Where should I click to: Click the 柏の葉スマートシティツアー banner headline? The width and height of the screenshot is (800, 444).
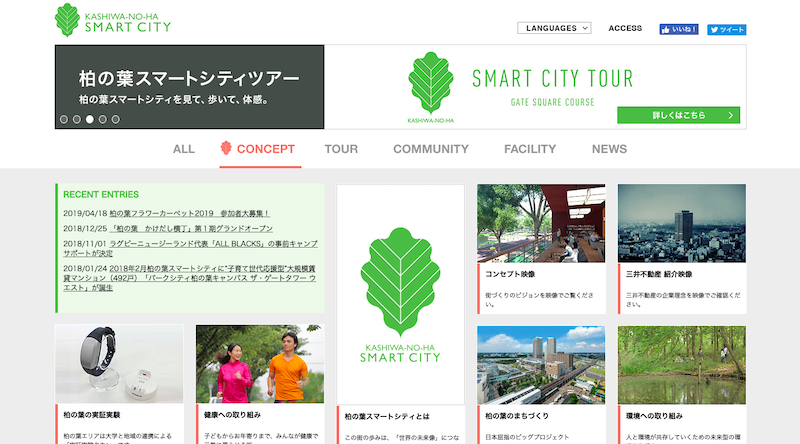pyautogui.click(x=189, y=79)
